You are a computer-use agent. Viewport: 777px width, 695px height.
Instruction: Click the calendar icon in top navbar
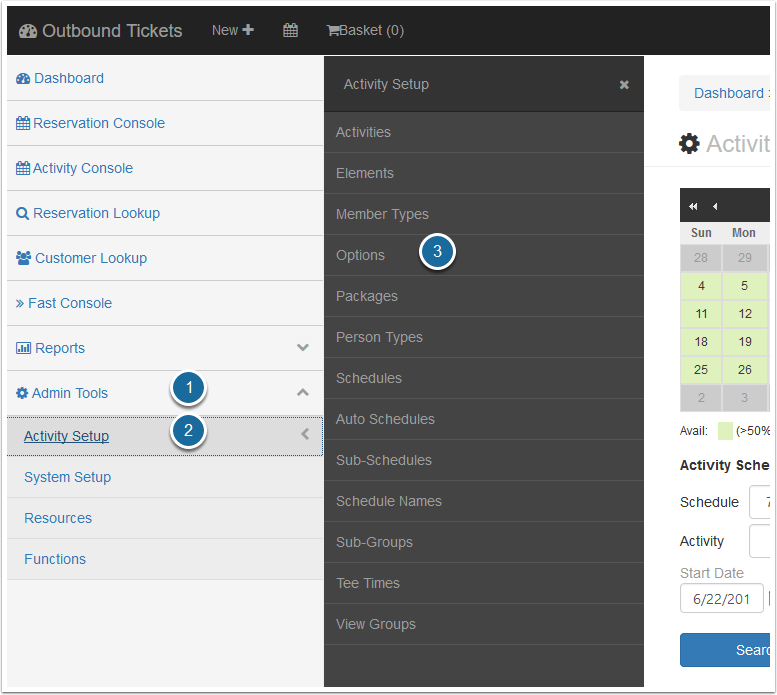(290, 30)
